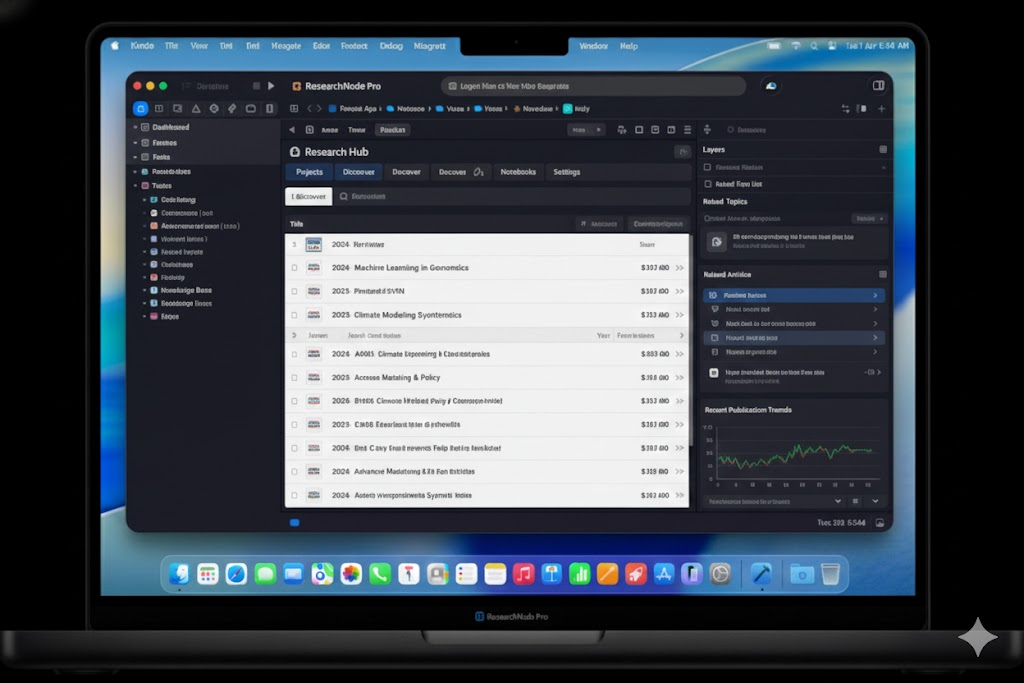Click the Related Articles panel header icon
Image resolution: width=1024 pixels, height=683 pixels.
point(882,274)
